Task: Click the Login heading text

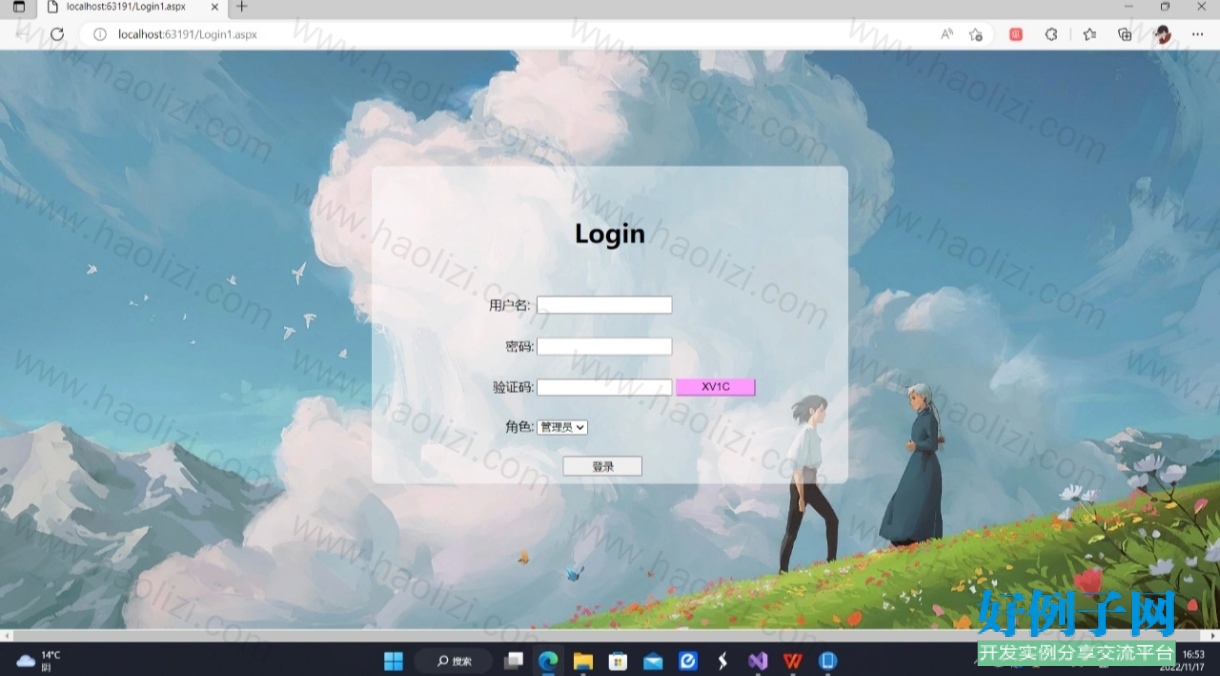Action: 610,234
